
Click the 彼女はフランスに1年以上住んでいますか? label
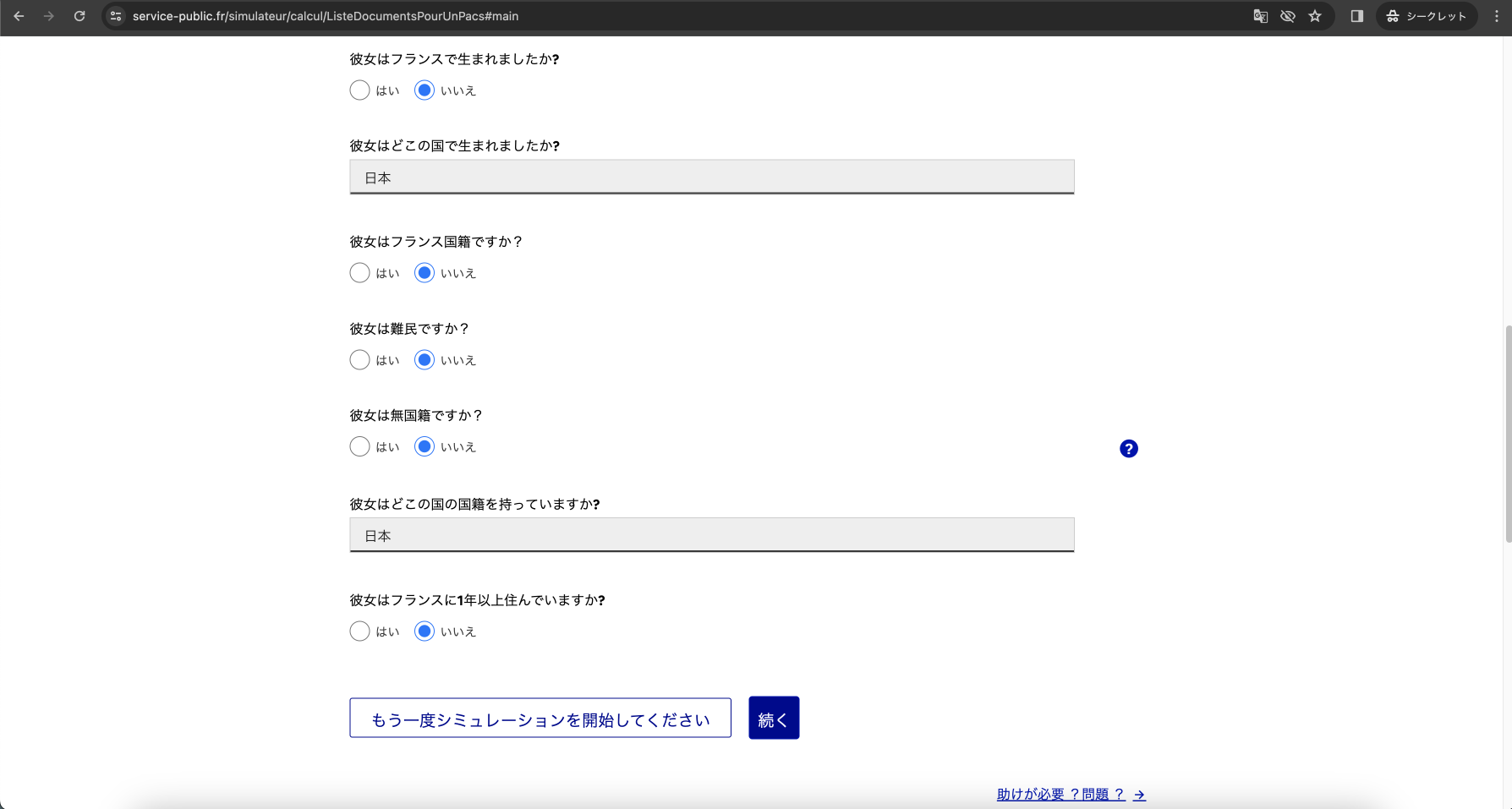pos(478,600)
